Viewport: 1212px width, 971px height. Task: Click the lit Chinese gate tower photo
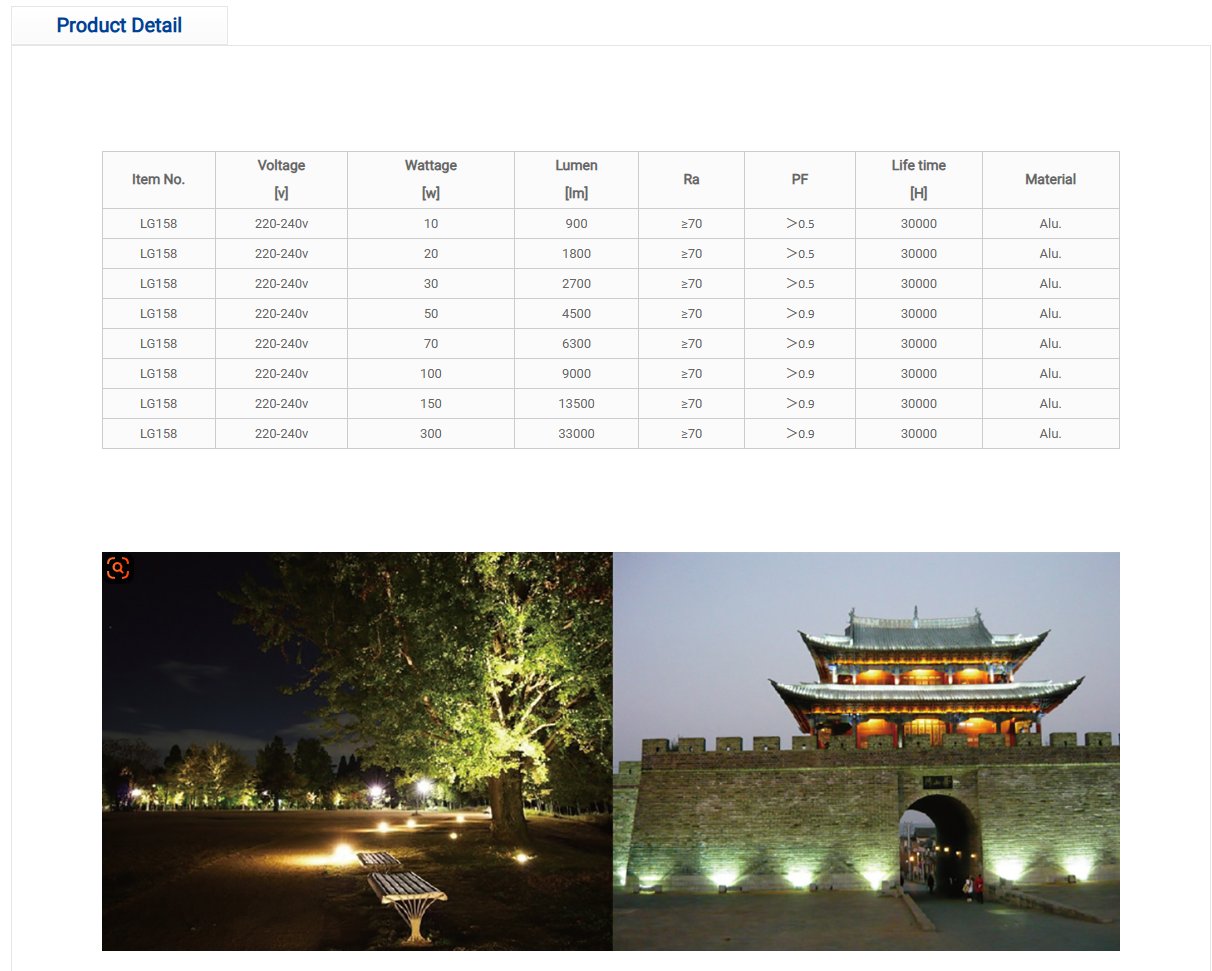tap(866, 751)
